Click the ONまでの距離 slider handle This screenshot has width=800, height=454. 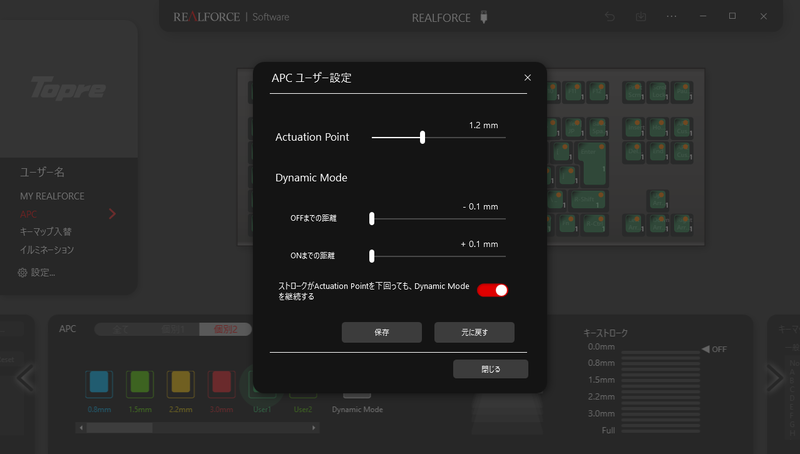tap(372, 256)
